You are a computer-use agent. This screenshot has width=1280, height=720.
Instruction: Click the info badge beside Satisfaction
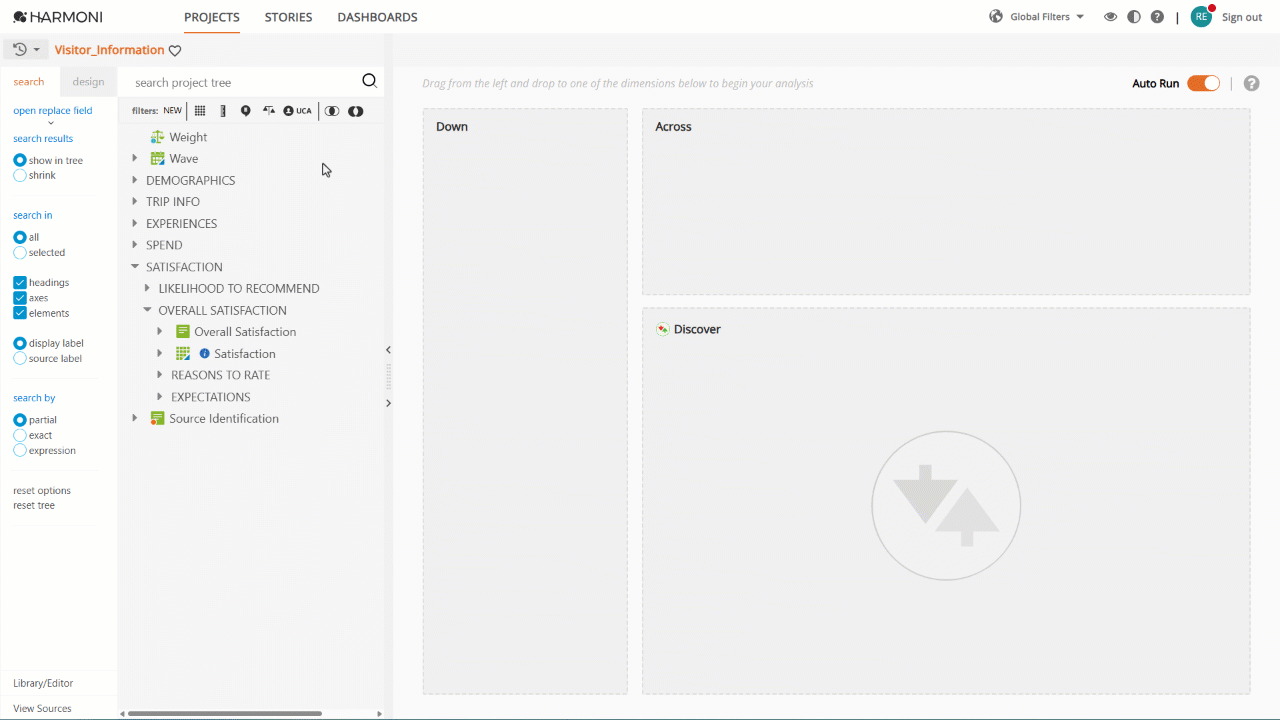205,353
